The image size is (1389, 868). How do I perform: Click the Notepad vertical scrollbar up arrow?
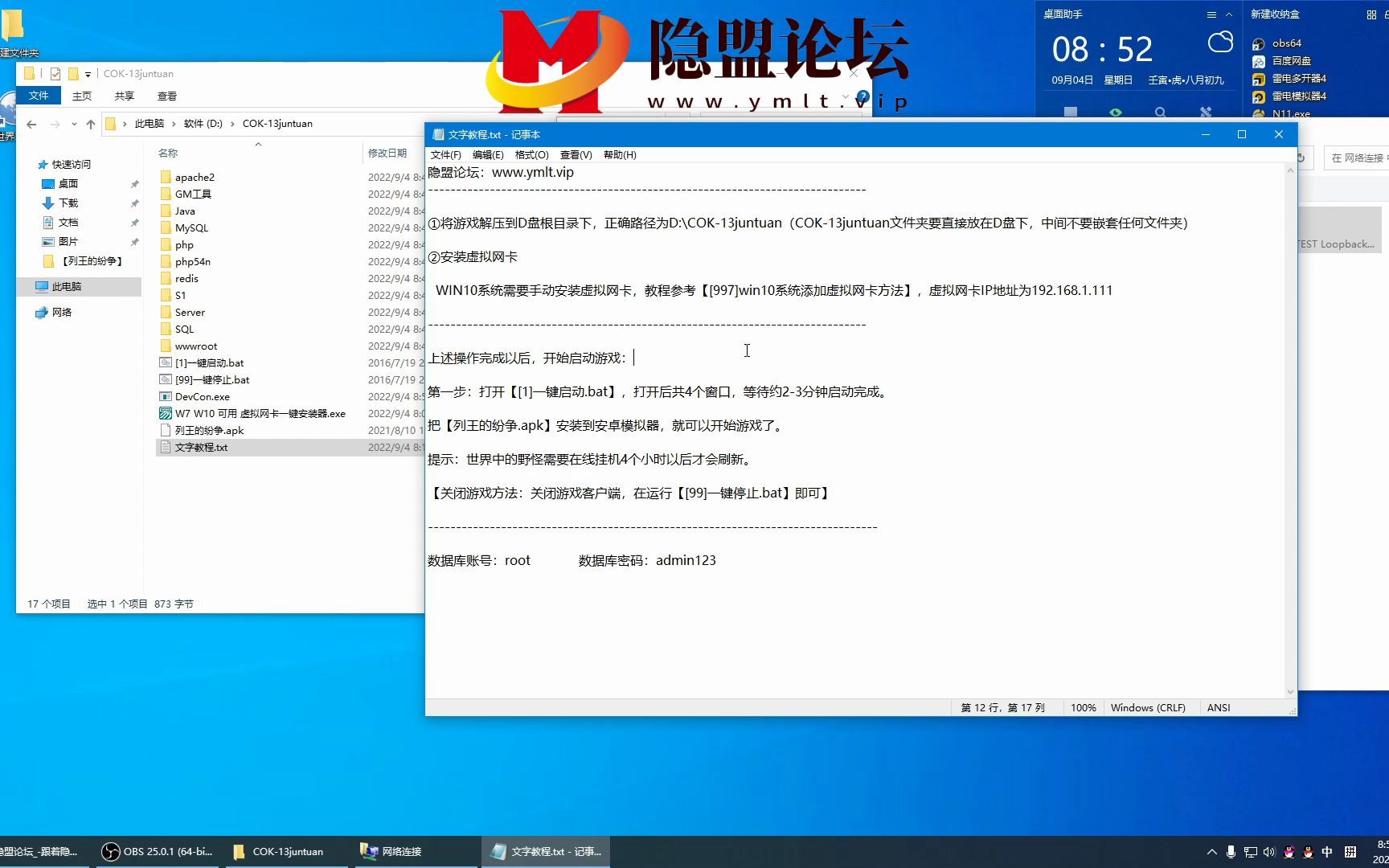tap(1291, 170)
